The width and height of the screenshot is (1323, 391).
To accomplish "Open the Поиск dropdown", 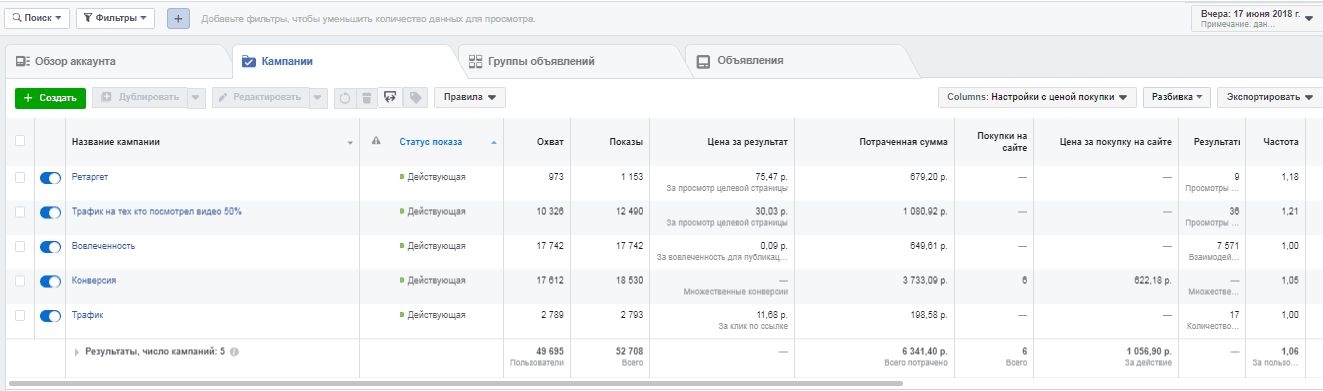I will coord(38,18).
